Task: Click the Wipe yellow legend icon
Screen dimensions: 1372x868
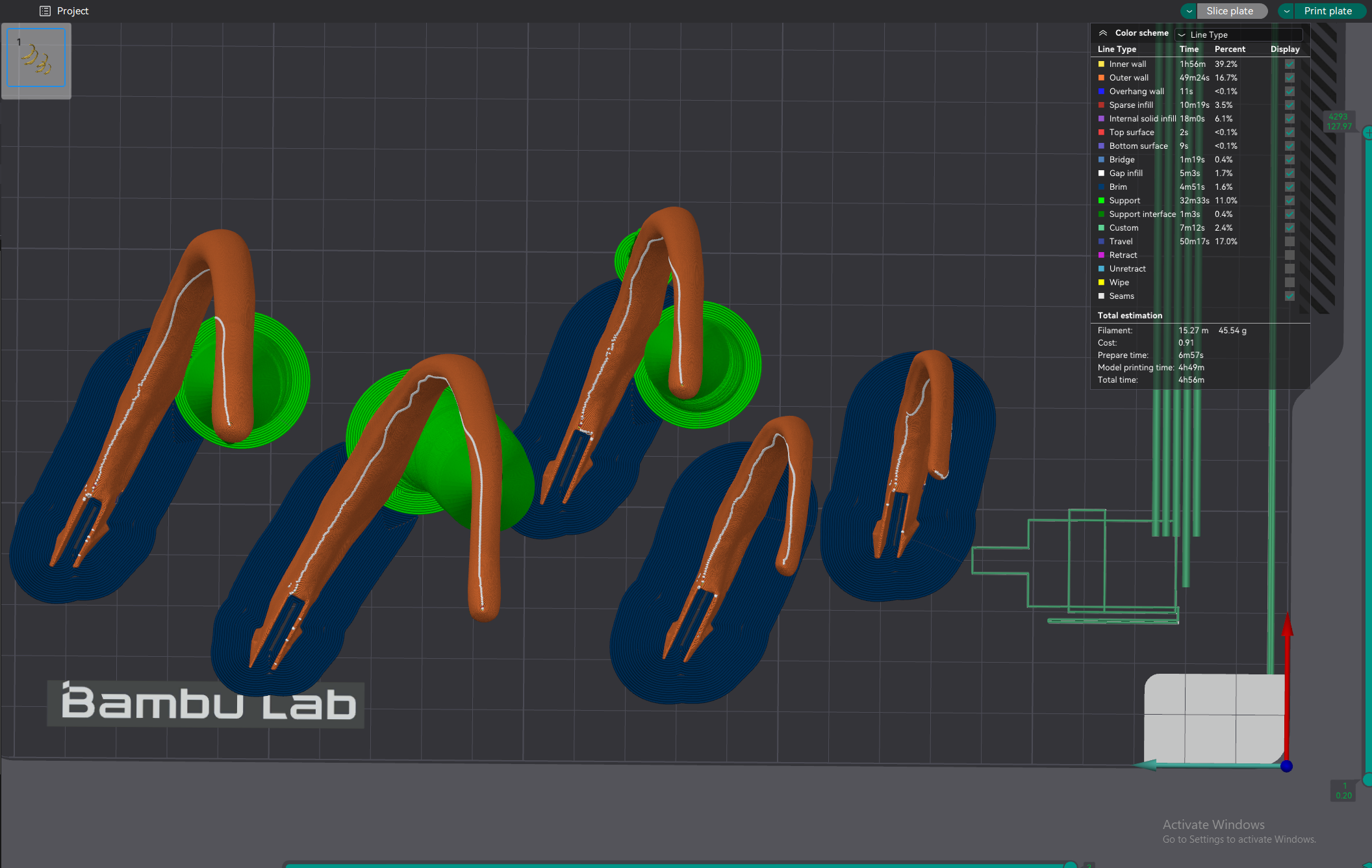Action: [1101, 282]
